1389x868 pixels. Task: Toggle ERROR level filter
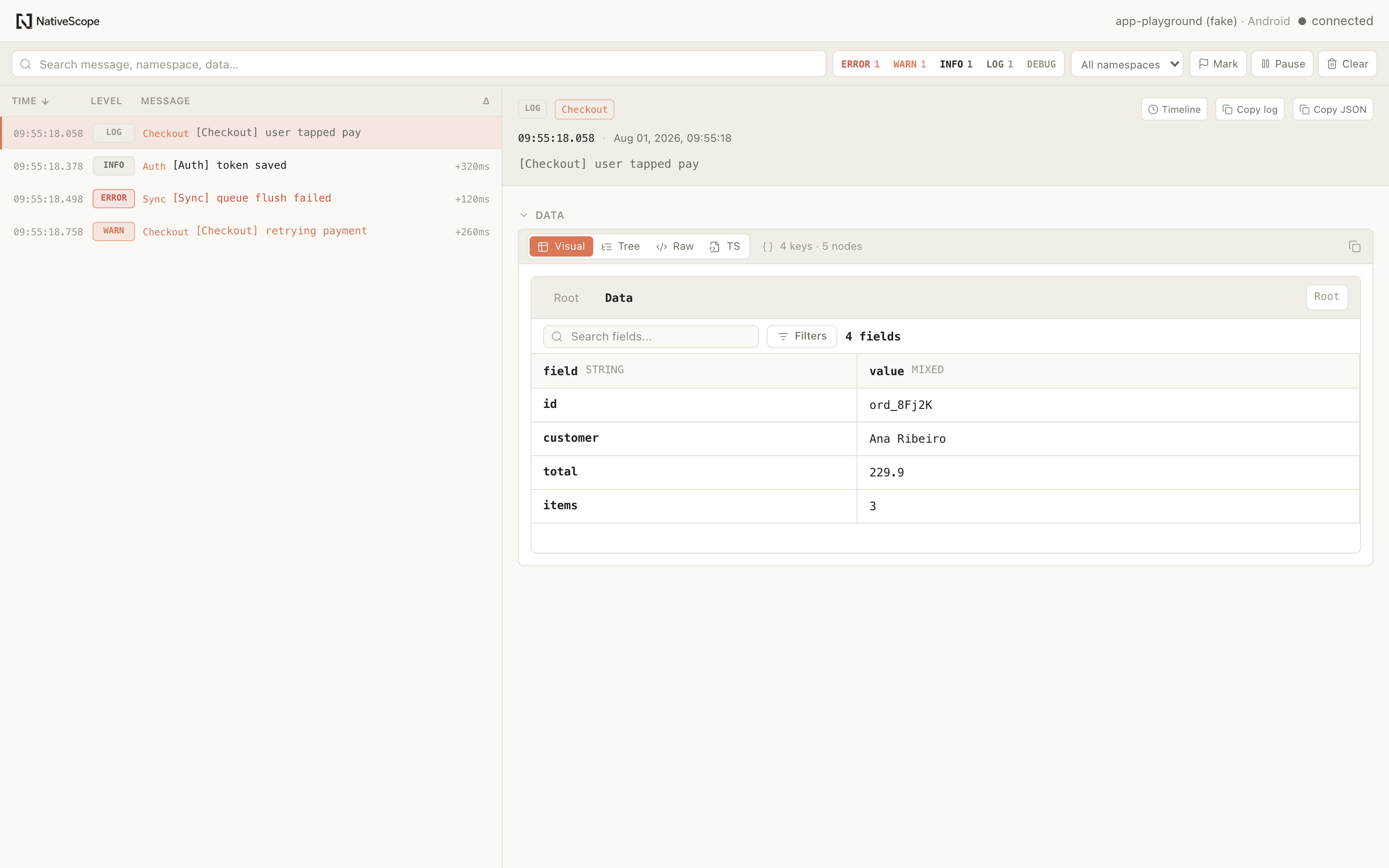point(860,64)
